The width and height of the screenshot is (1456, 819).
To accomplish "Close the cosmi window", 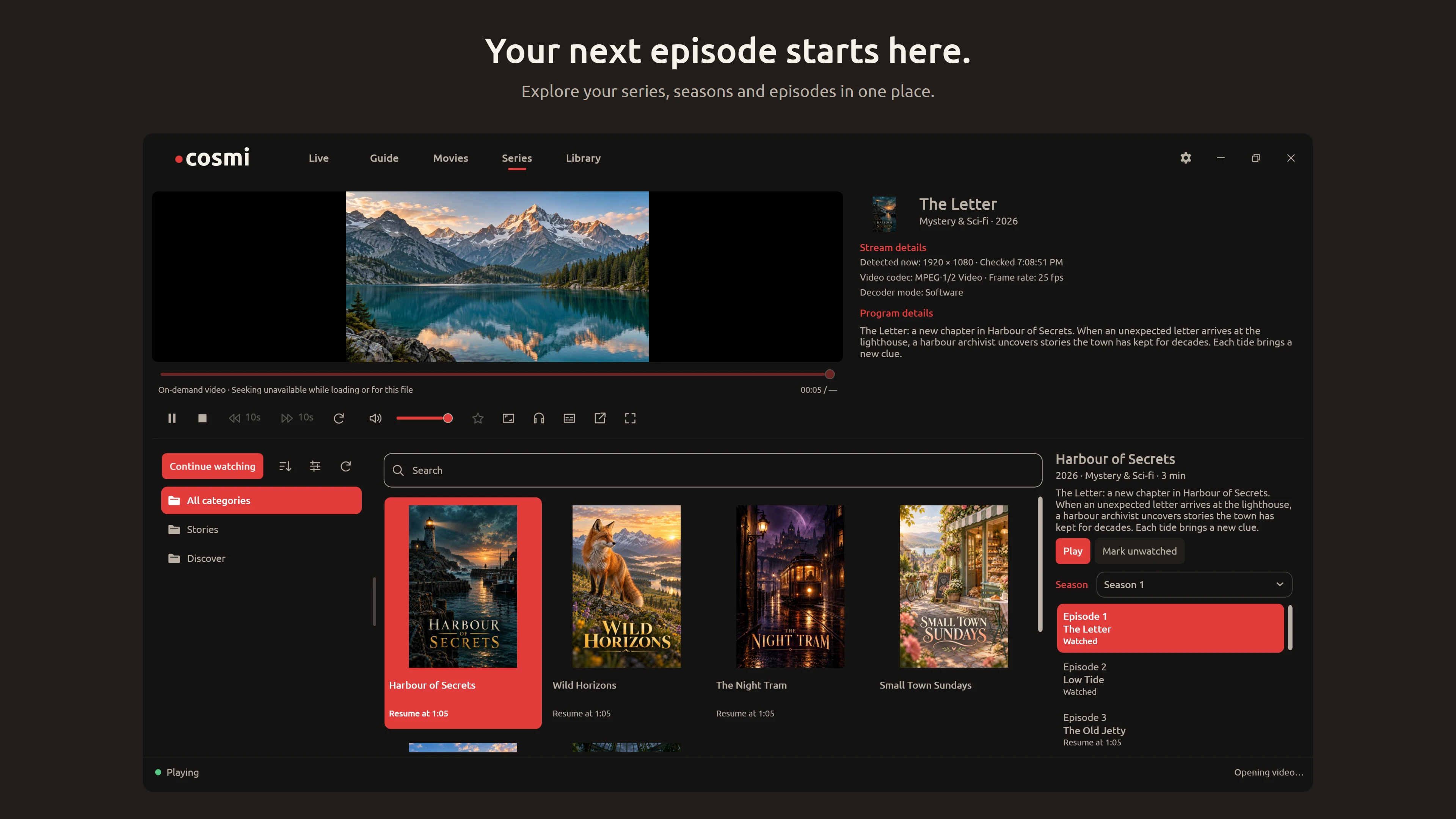I will (x=1291, y=158).
